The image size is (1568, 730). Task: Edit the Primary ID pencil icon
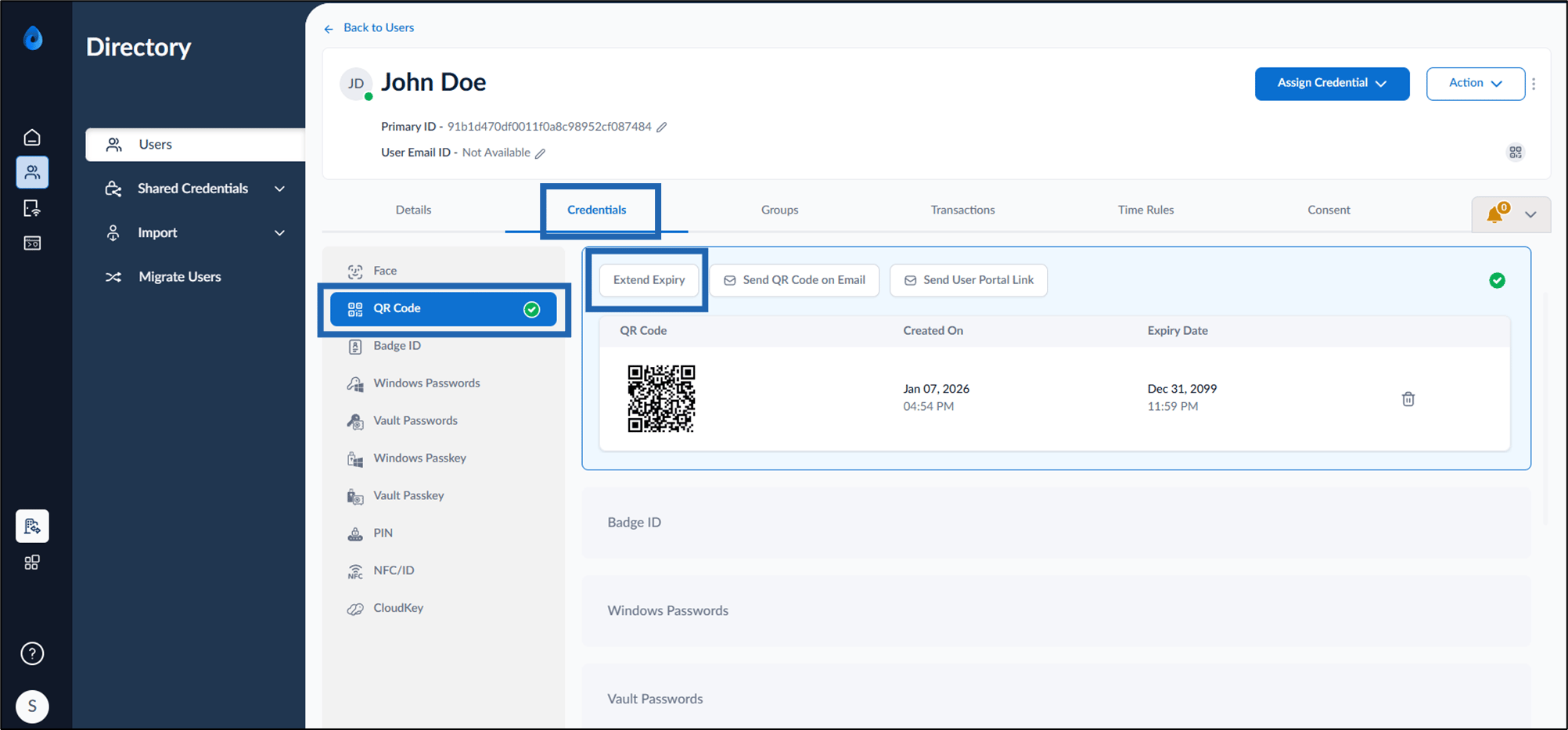point(662,127)
